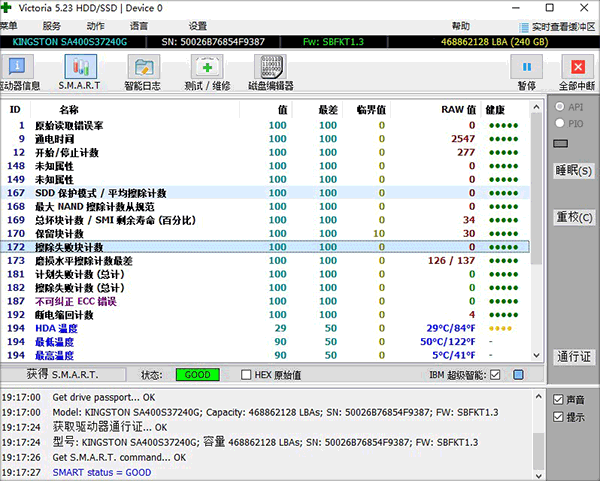Select the PIO radio button
Screen dimensions: 600x481
pos(560,123)
